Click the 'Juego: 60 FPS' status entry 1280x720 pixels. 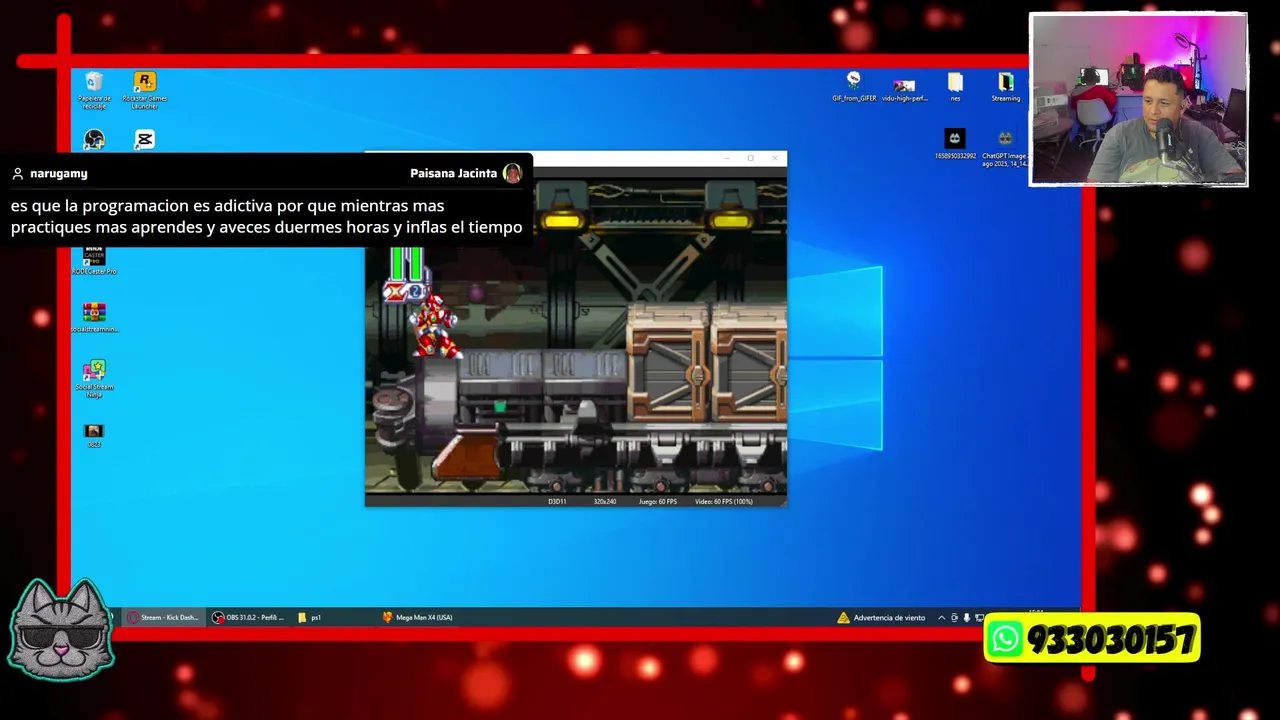tap(658, 501)
